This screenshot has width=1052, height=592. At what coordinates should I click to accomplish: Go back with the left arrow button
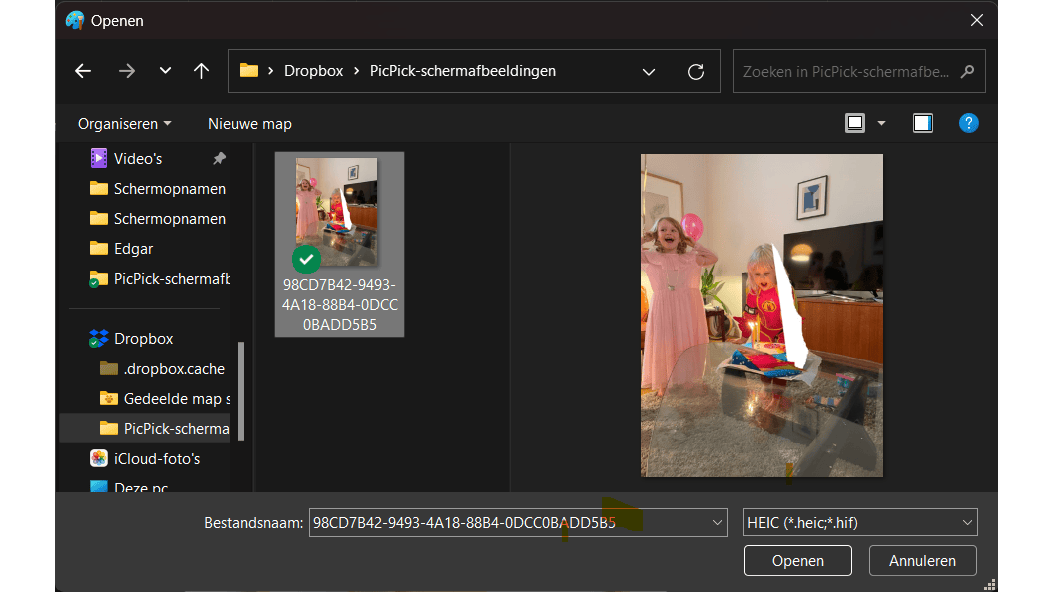click(83, 70)
